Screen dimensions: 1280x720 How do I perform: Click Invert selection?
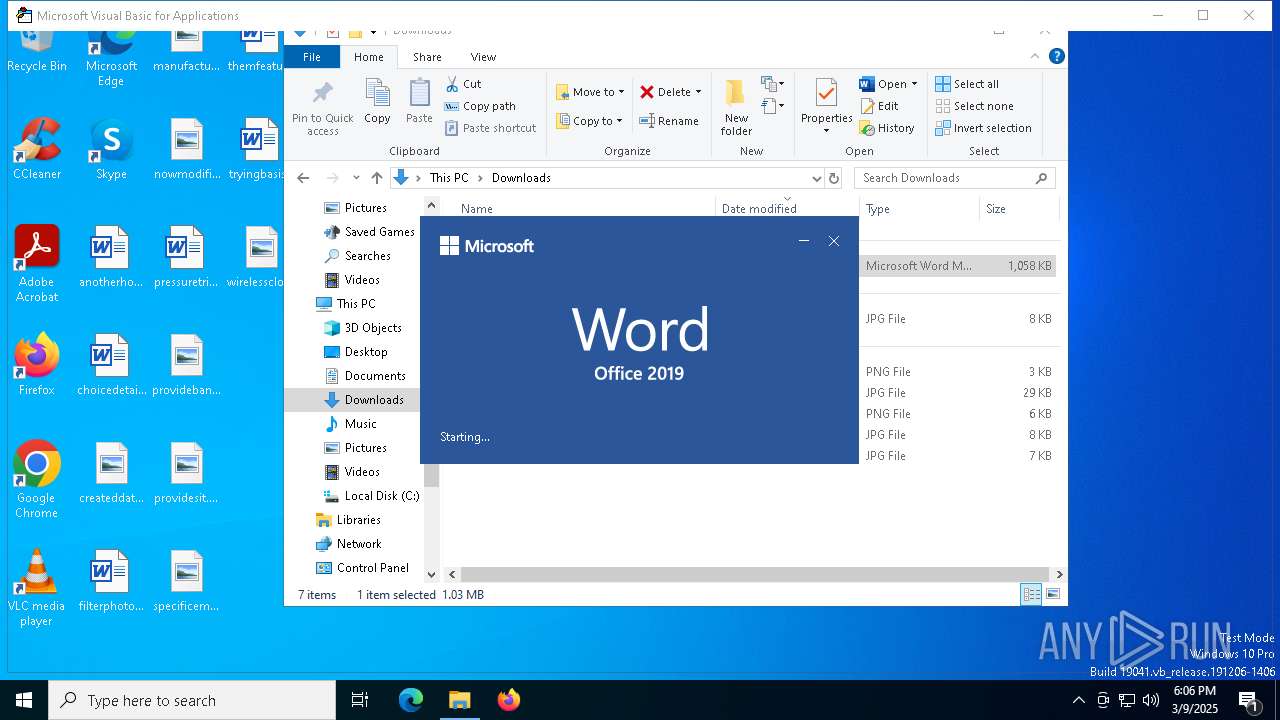pos(984,128)
